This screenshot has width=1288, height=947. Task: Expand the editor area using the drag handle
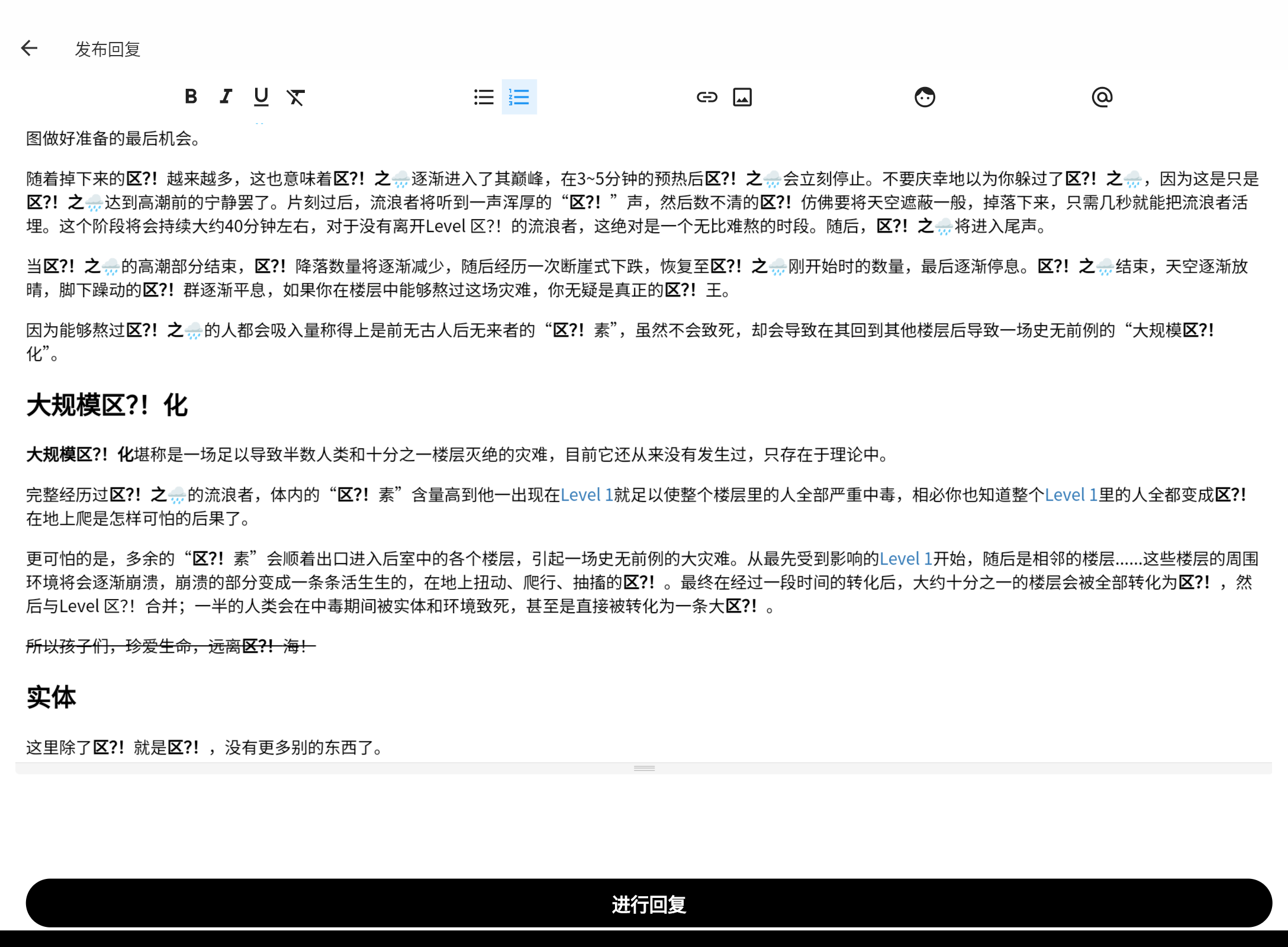click(644, 767)
